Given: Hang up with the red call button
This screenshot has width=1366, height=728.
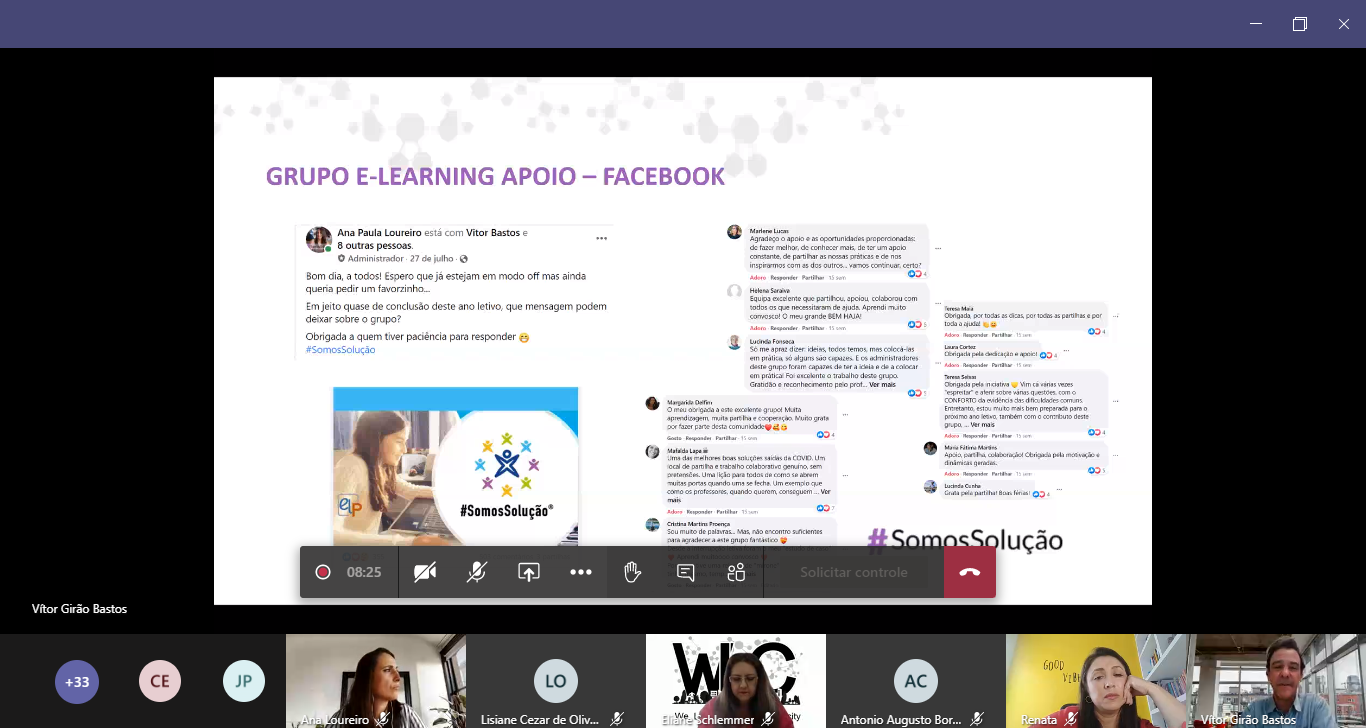Looking at the screenshot, I should pos(969,572).
